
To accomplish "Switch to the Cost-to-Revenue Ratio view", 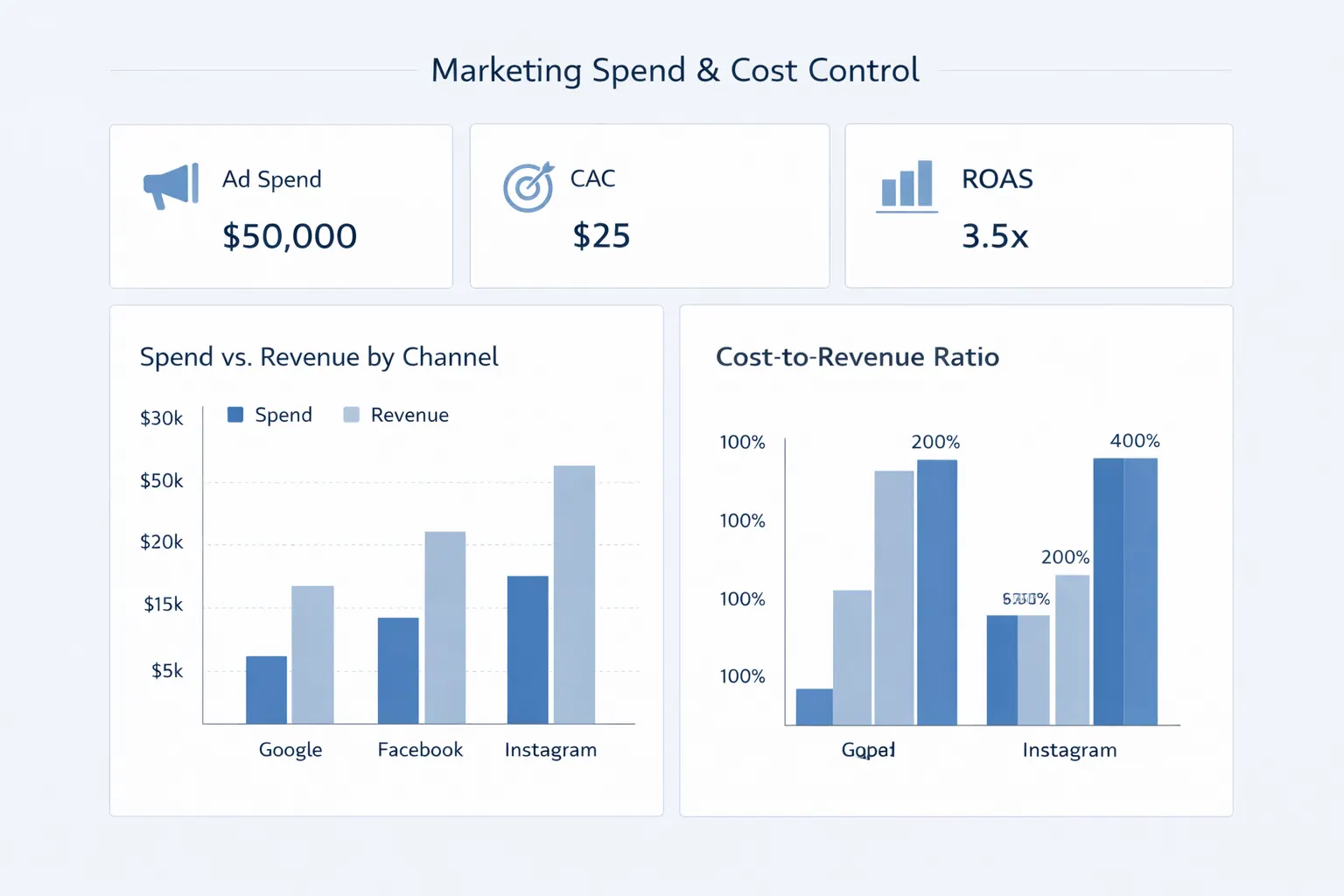I will (x=857, y=356).
